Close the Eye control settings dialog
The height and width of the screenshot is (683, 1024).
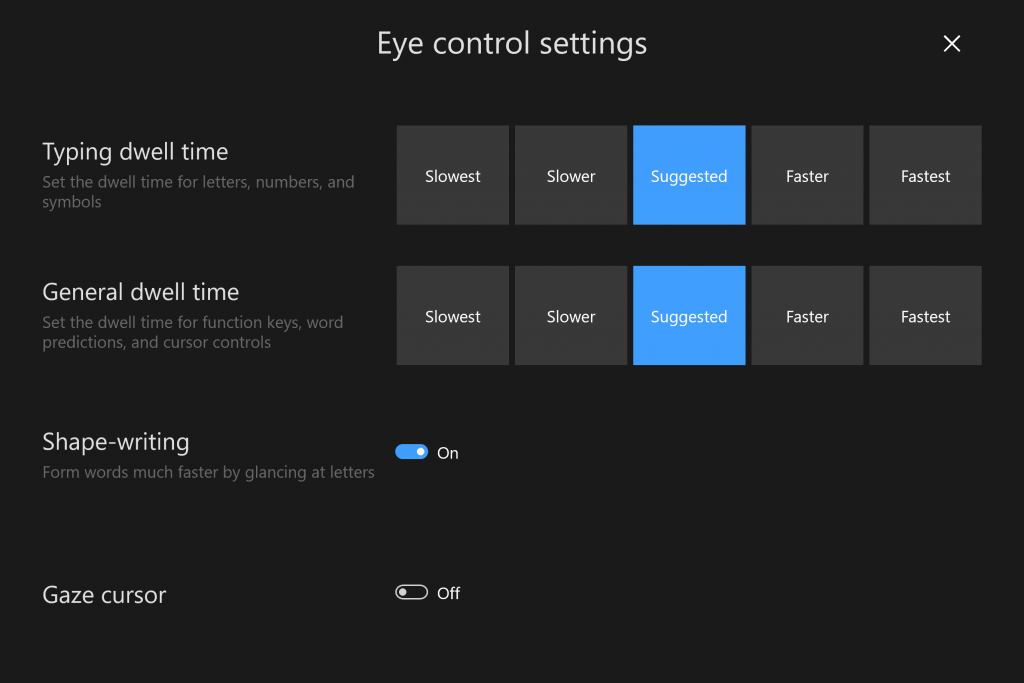(951, 43)
